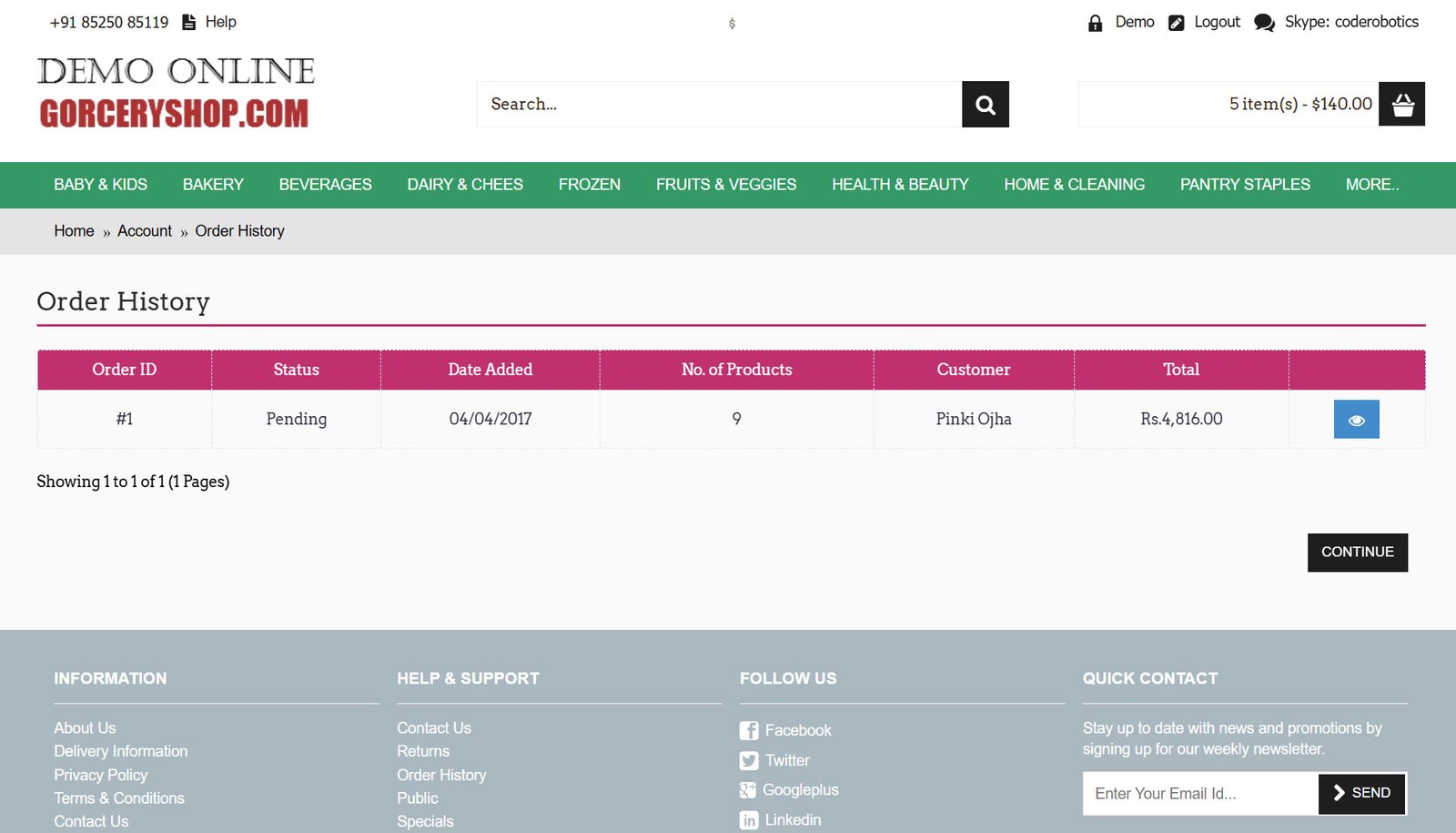Screen dimensions: 1456x833
Task: Open BAKERY category
Action: 213,185
